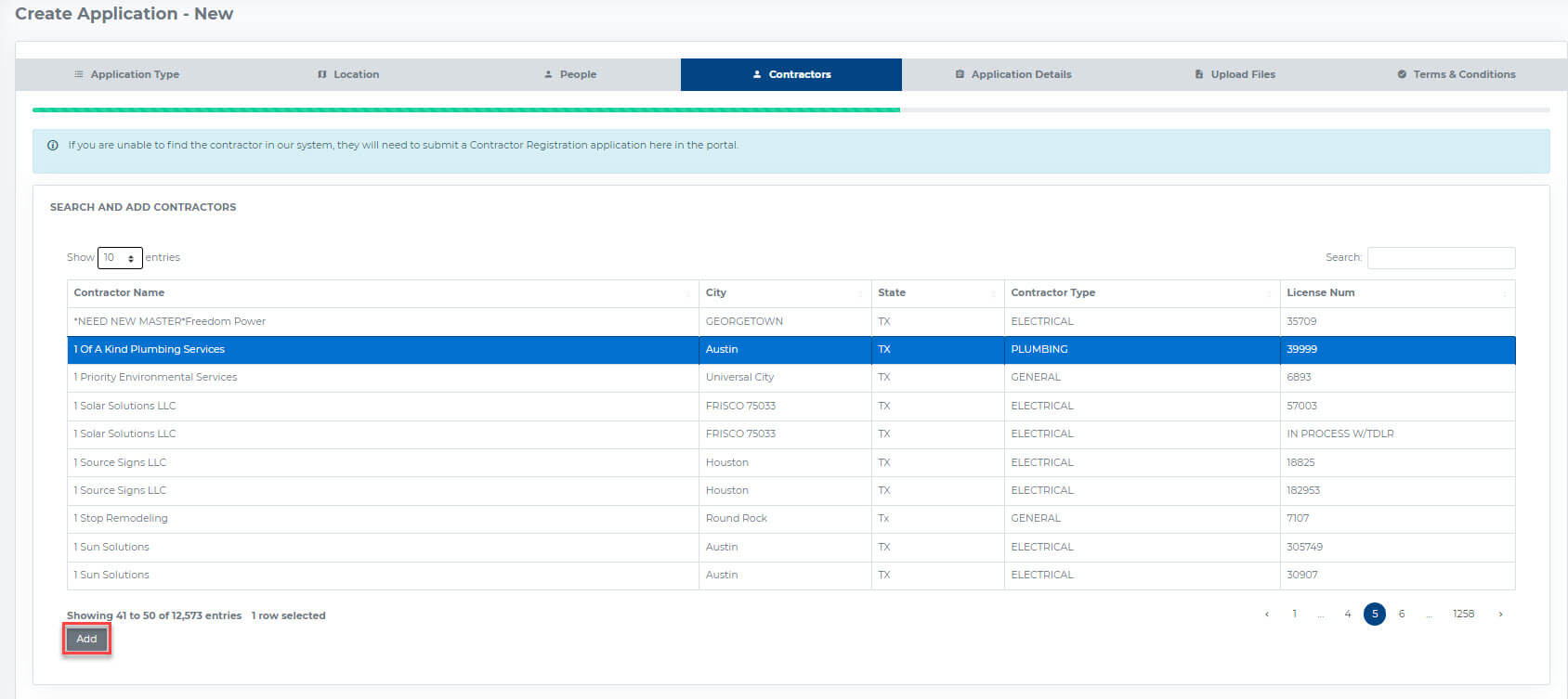Sort by License Num column
The height and width of the screenshot is (699, 1568).
1397,293
